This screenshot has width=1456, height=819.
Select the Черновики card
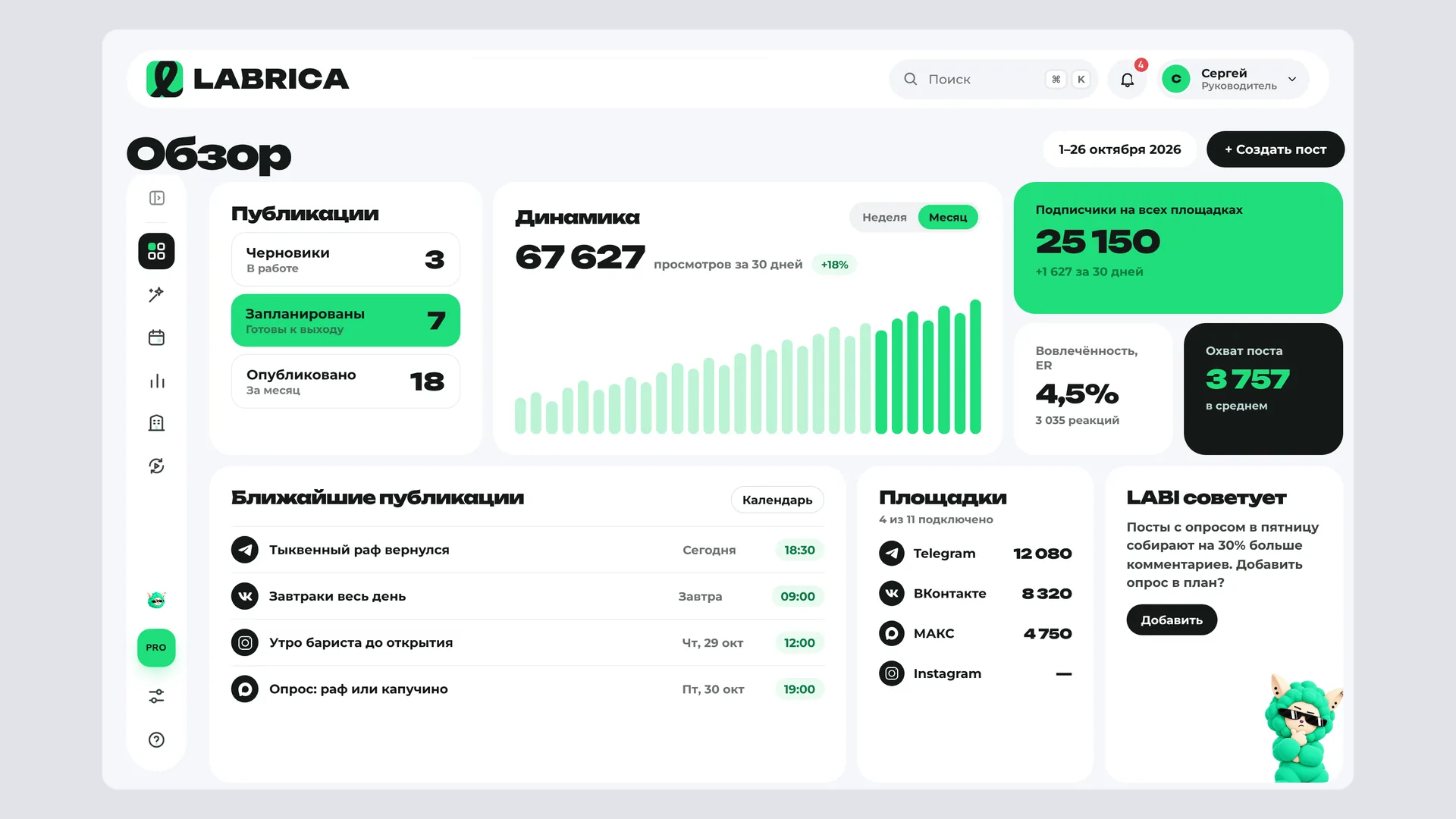click(x=346, y=259)
